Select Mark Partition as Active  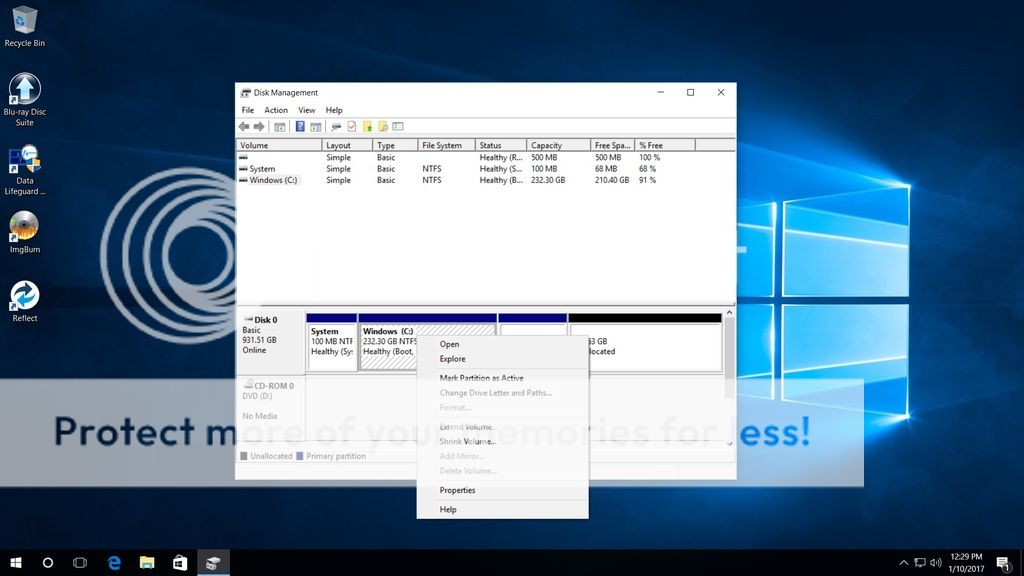[481, 378]
